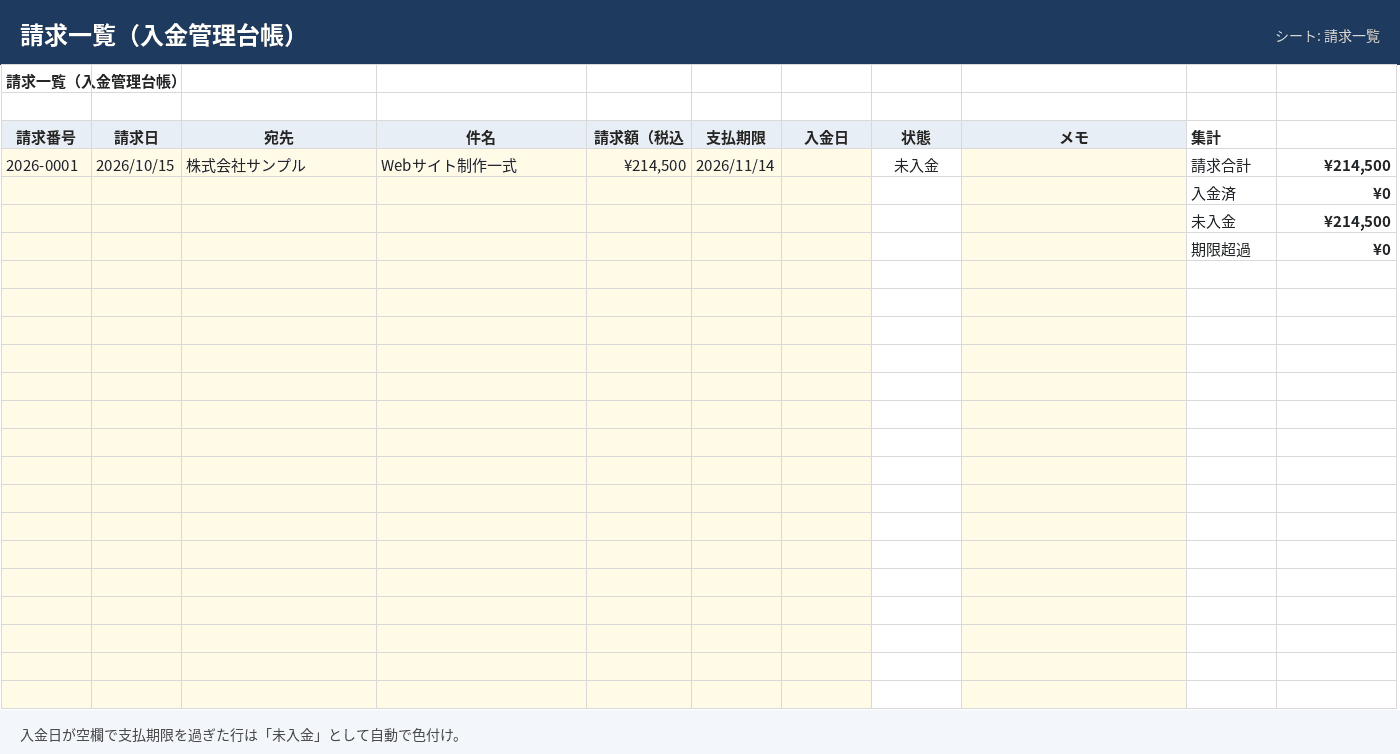The image size is (1400, 754).
Task: Click the 支払期限 column header
Action: coord(736,137)
